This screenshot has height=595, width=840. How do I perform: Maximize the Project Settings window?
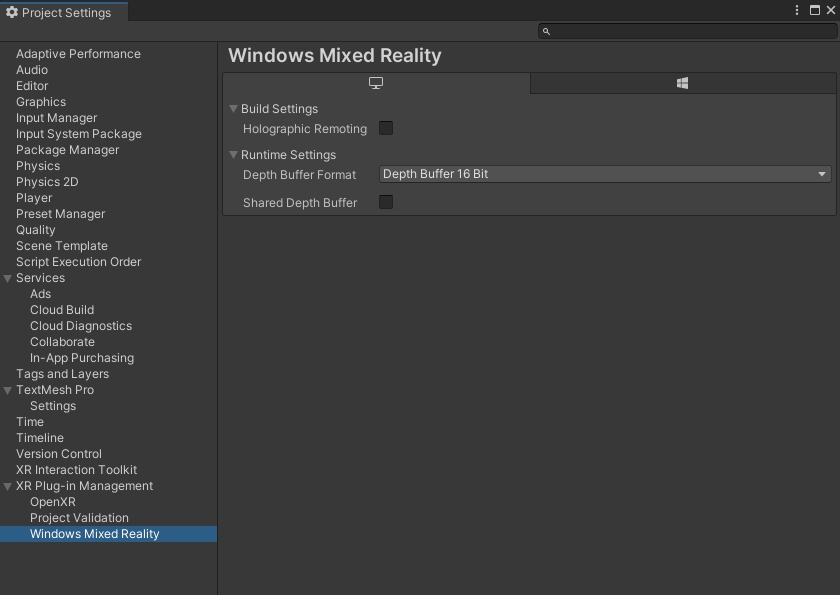(x=815, y=10)
